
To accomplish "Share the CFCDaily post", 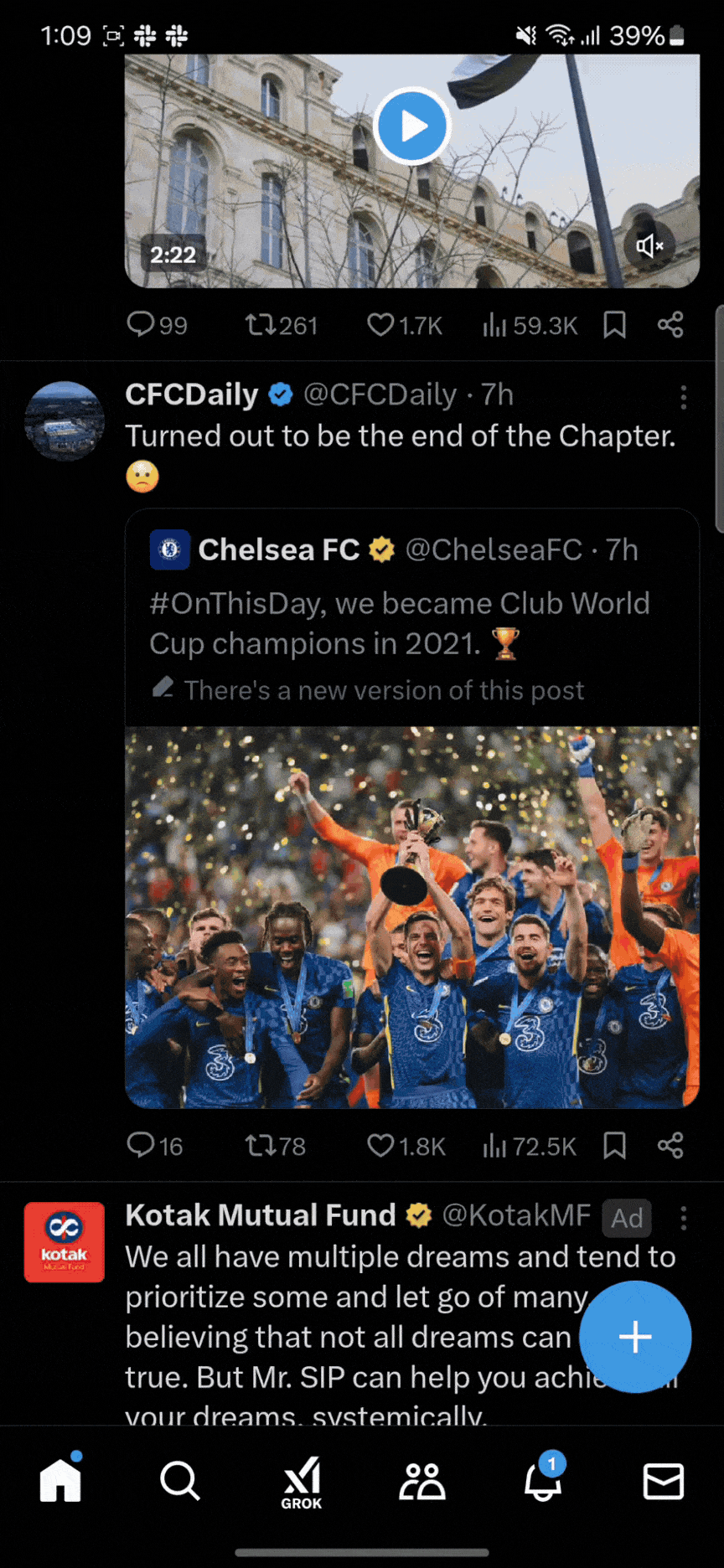I will click(670, 1146).
